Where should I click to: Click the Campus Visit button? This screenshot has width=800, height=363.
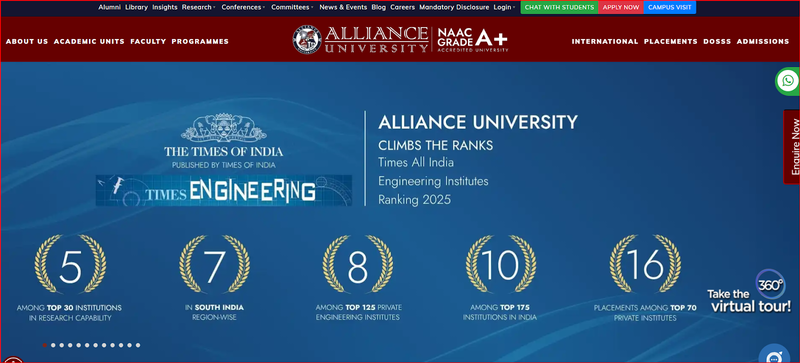pos(669,7)
